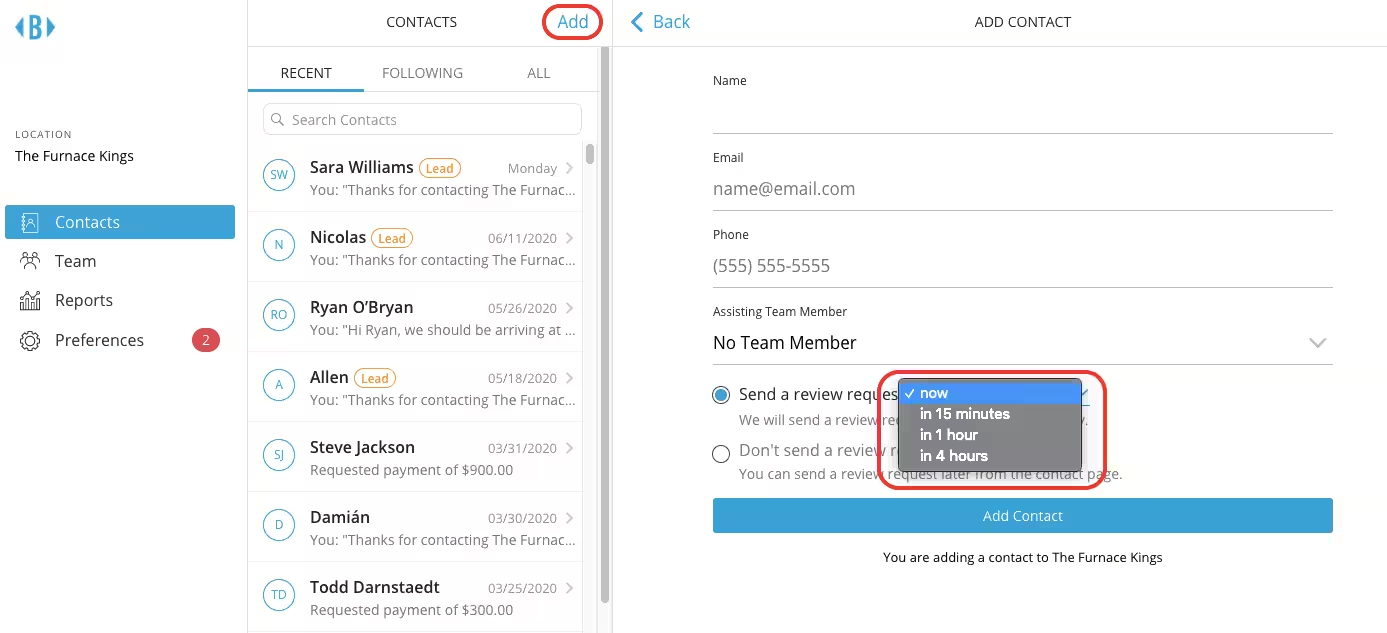This screenshot has height=633, width=1387.
Task: Click the Lead tag on Sara Williams
Action: click(440, 168)
